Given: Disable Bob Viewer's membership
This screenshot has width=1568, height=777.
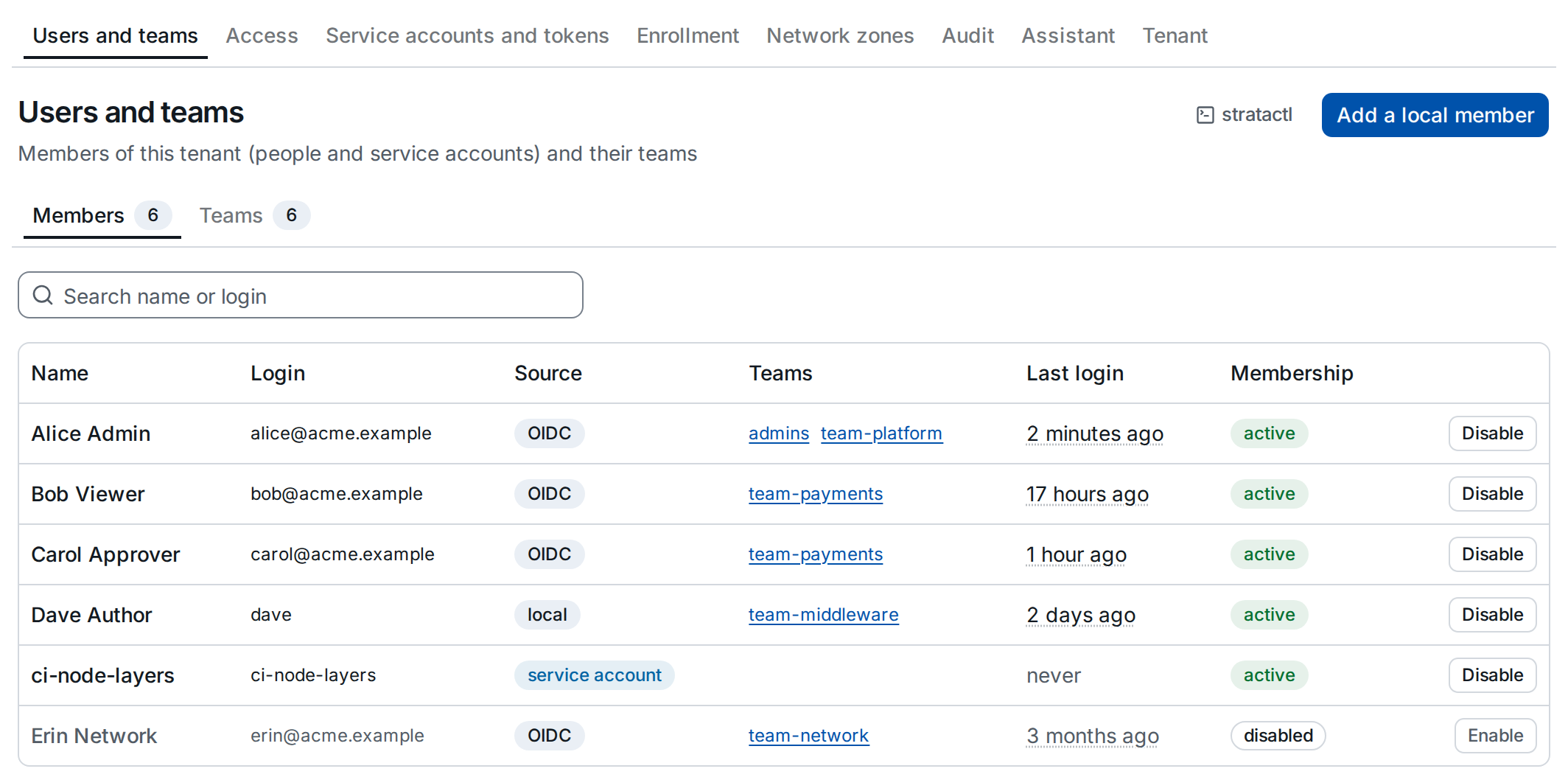Looking at the screenshot, I should [1492, 494].
